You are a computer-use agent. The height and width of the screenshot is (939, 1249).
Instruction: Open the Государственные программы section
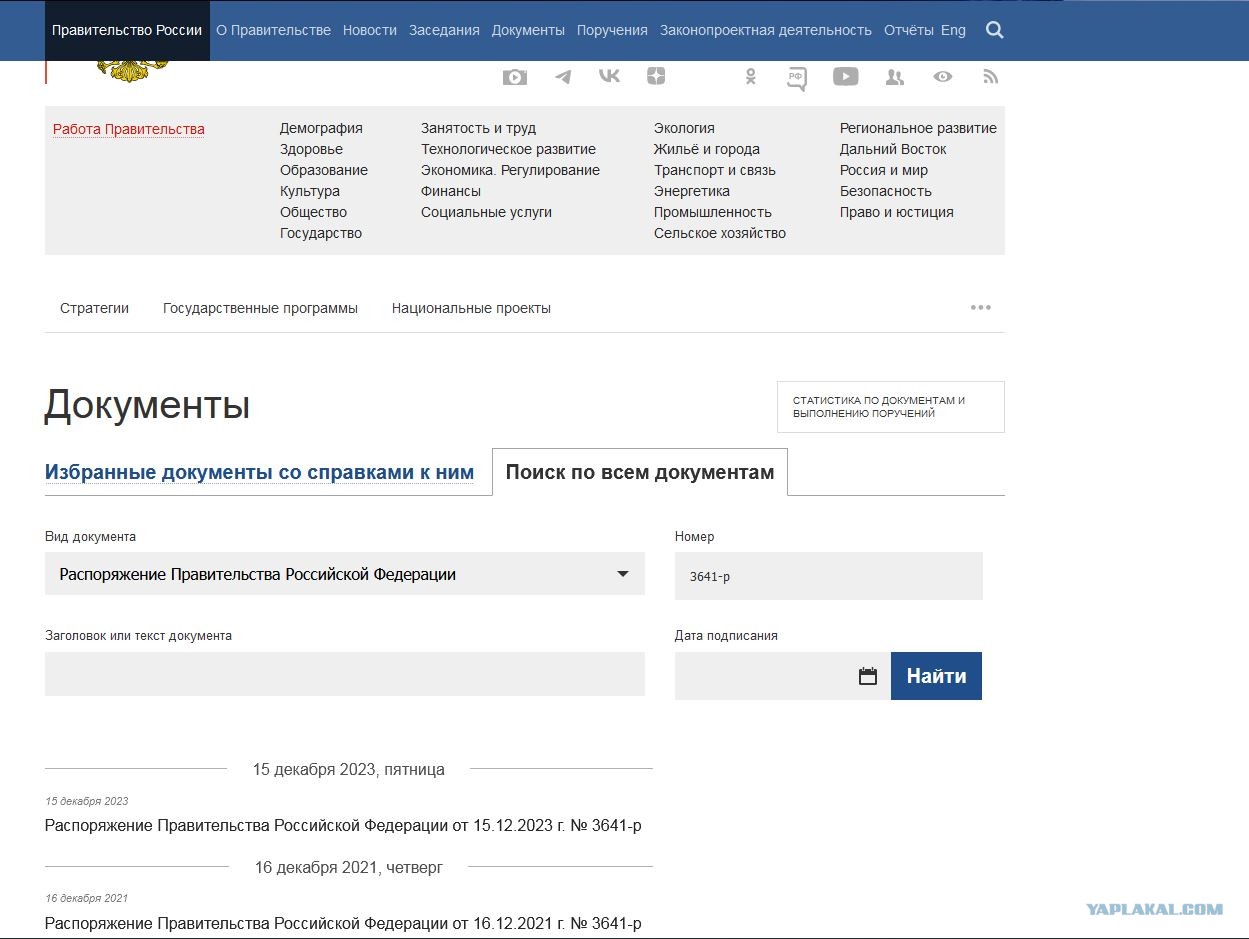click(260, 308)
